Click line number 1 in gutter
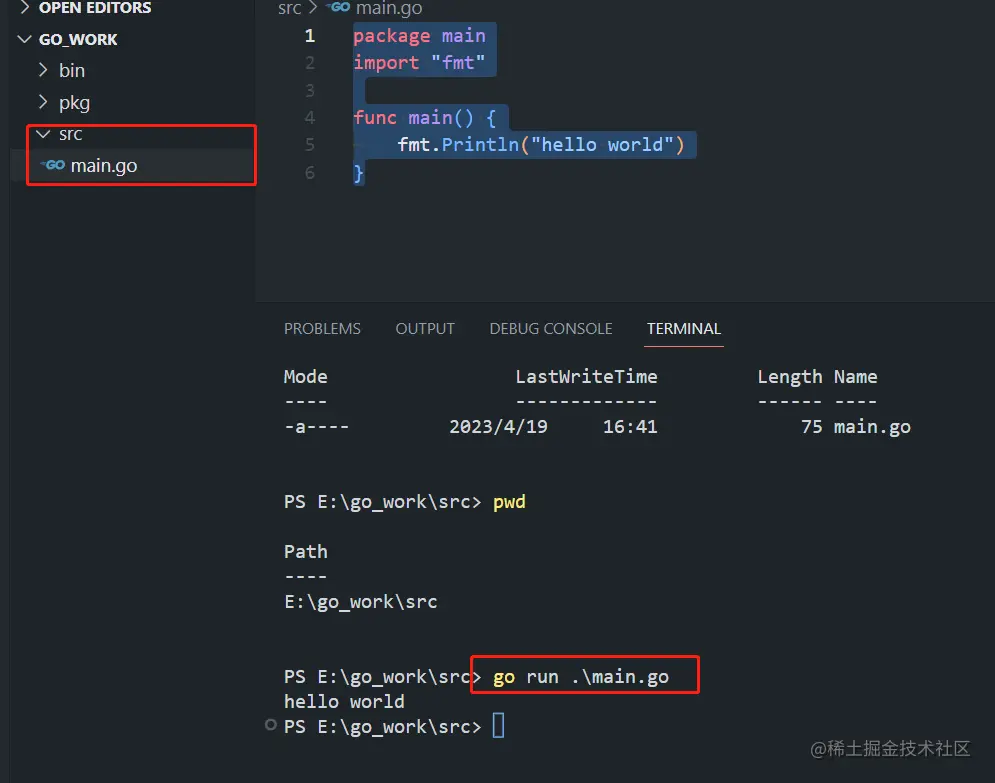Image resolution: width=995 pixels, height=783 pixels. pyautogui.click(x=310, y=36)
